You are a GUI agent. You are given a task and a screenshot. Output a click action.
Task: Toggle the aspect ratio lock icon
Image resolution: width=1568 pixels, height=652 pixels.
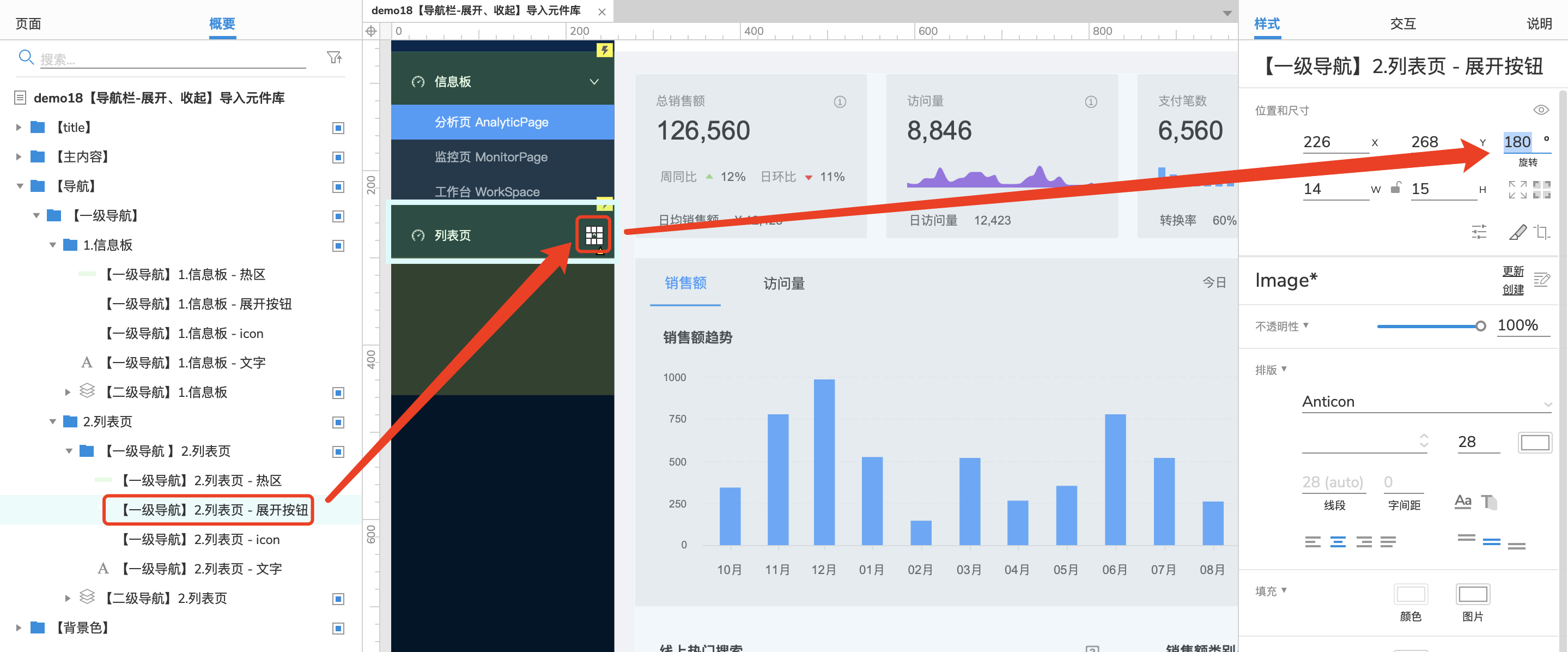coord(1396,188)
